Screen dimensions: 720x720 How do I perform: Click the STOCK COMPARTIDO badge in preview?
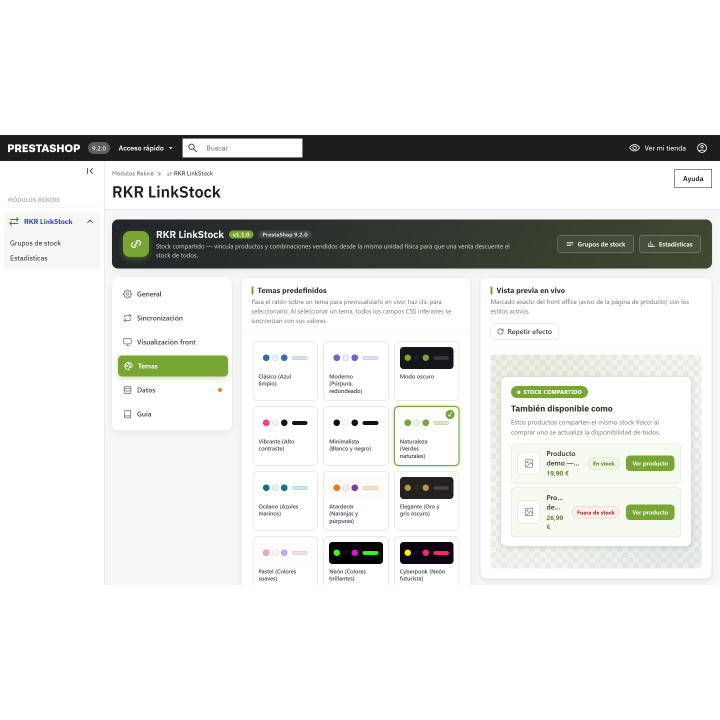click(549, 392)
